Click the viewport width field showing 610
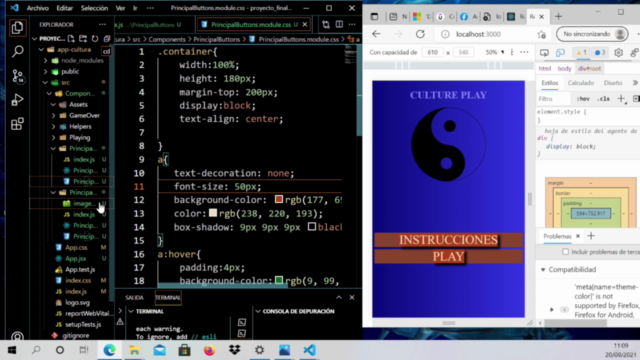Screen dimensions: 640x360 tap(433, 52)
